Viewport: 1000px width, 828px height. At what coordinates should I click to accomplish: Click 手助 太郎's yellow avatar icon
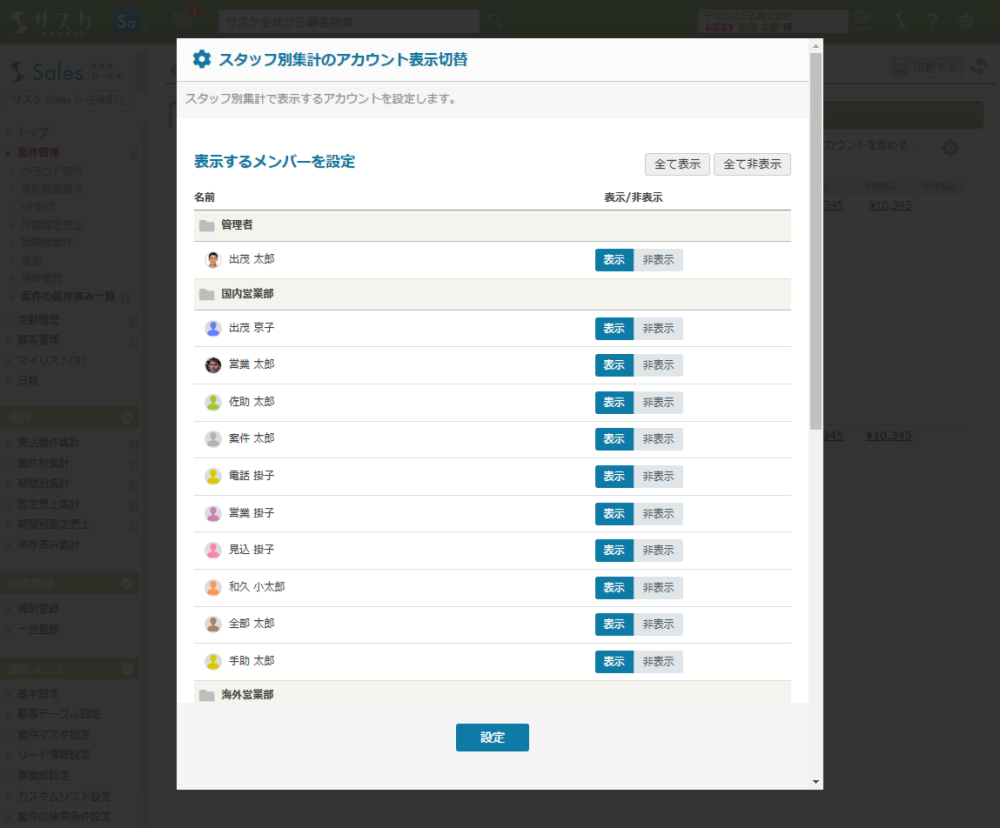click(213, 662)
